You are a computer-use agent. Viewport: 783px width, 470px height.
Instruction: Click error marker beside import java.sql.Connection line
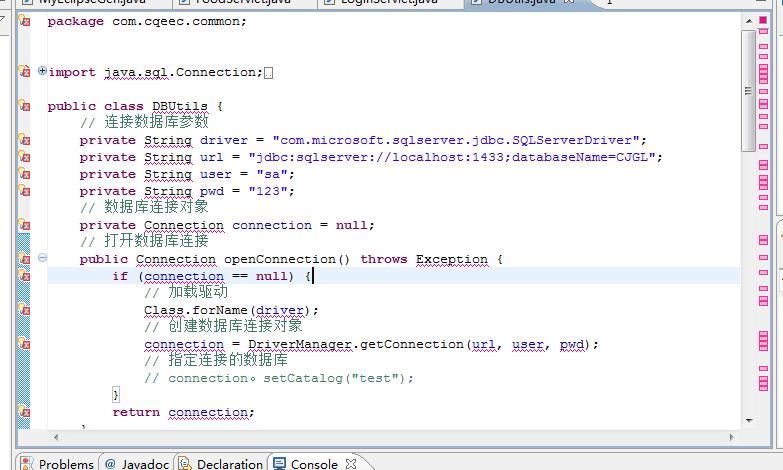pos(24,71)
